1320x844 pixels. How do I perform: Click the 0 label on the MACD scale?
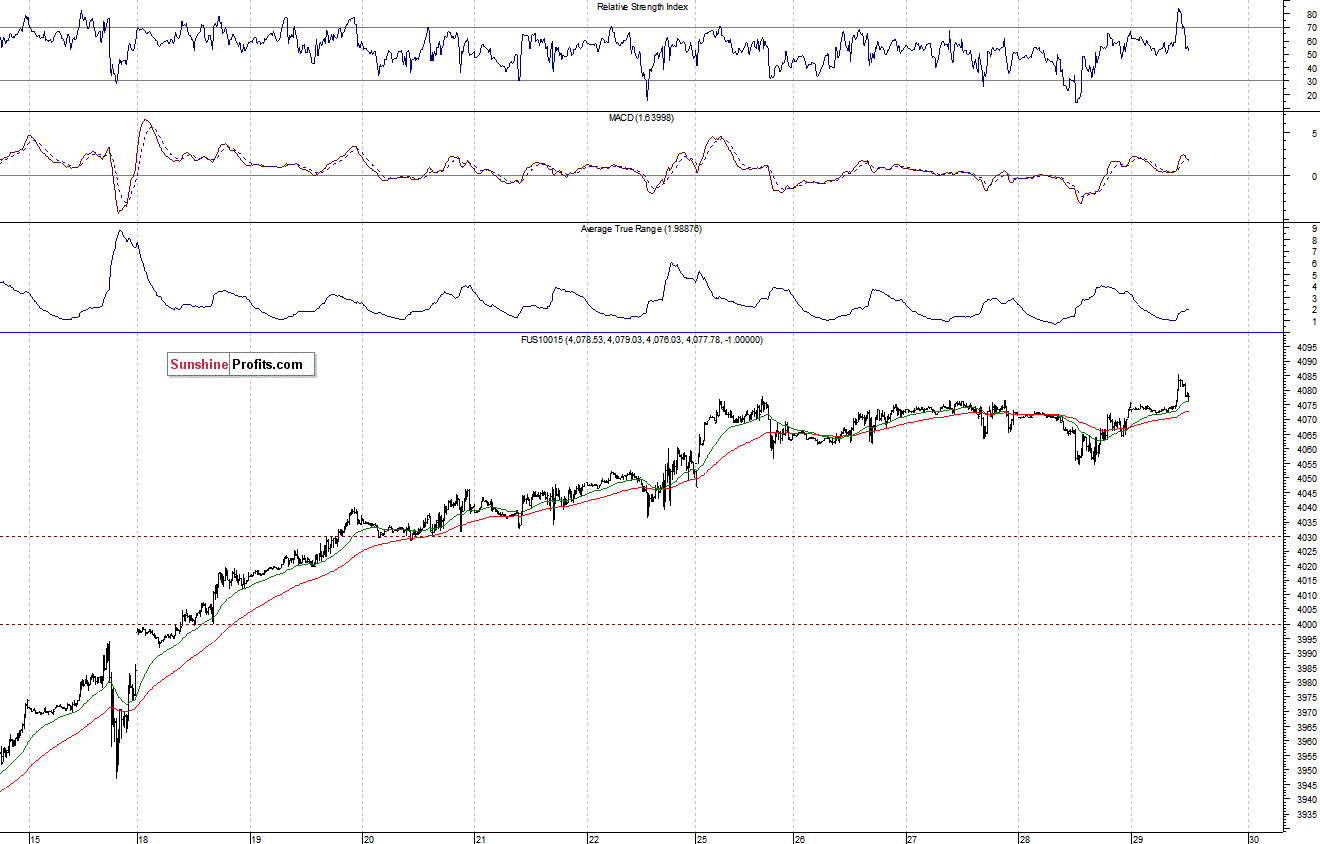1313,176
